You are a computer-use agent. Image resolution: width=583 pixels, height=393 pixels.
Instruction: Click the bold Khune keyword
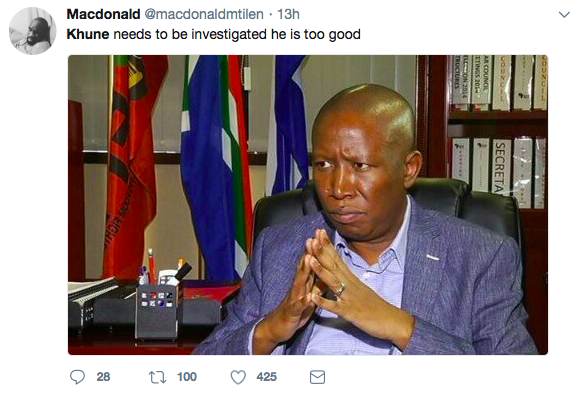pos(88,34)
